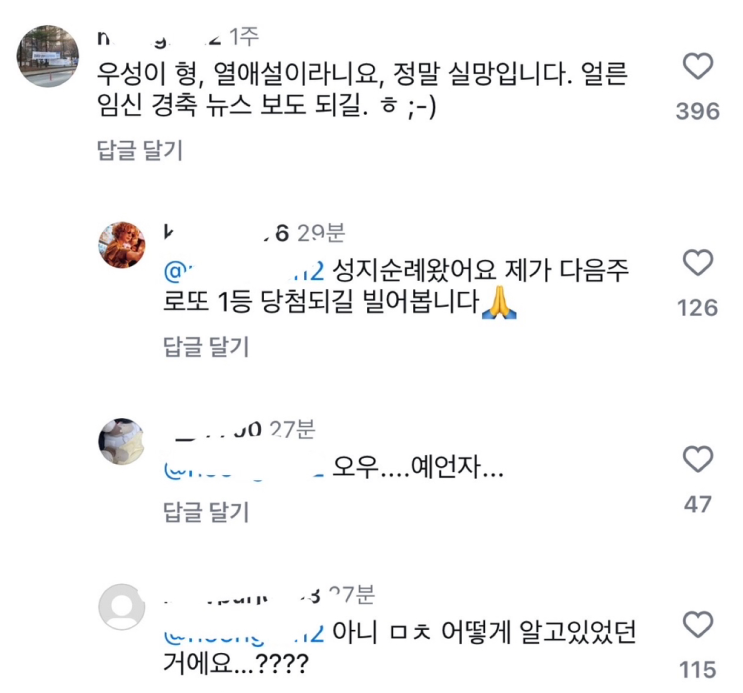The height and width of the screenshot is (693, 743).
Task: Reply to the '우성이 형' comment
Action: pos(140,151)
